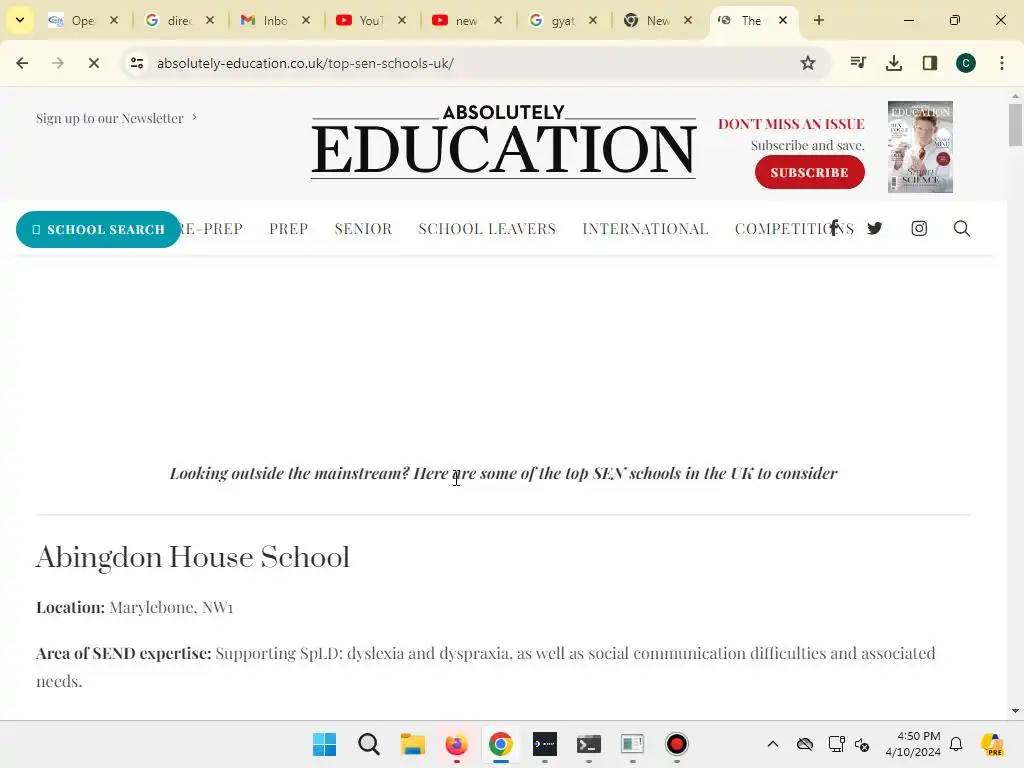This screenshot has width=1024, height=768.
Task: Click the Abingdon House School heading
Action: (x=193, y=557)
